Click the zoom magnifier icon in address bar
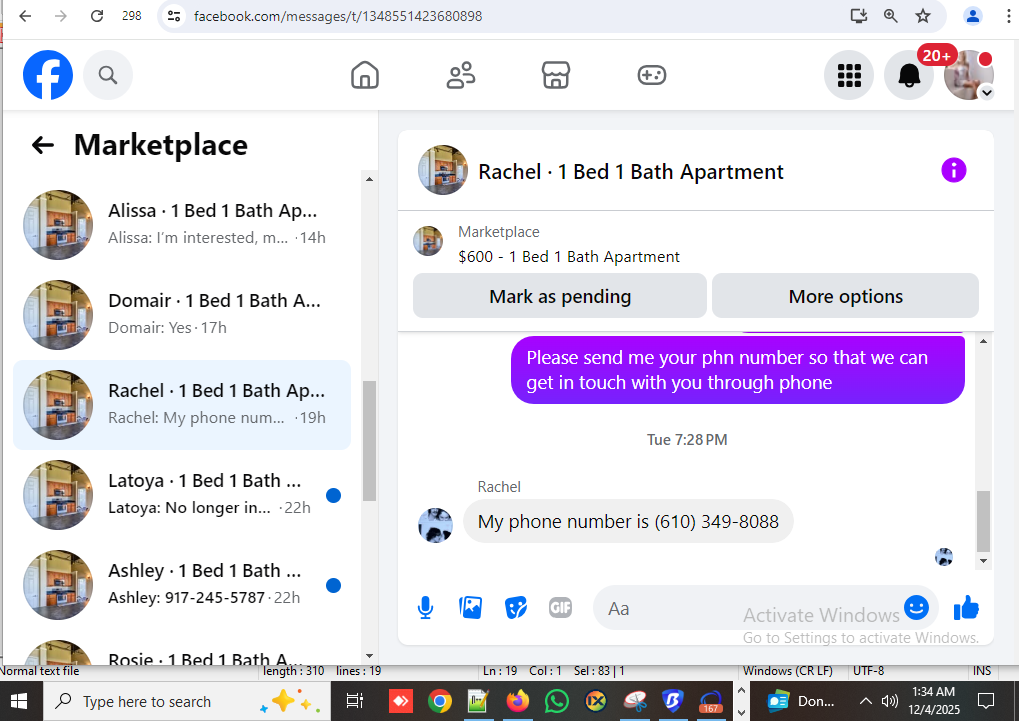Viewport: 1019px width, 721px height. pyautogui.click(x=891, y=16)
